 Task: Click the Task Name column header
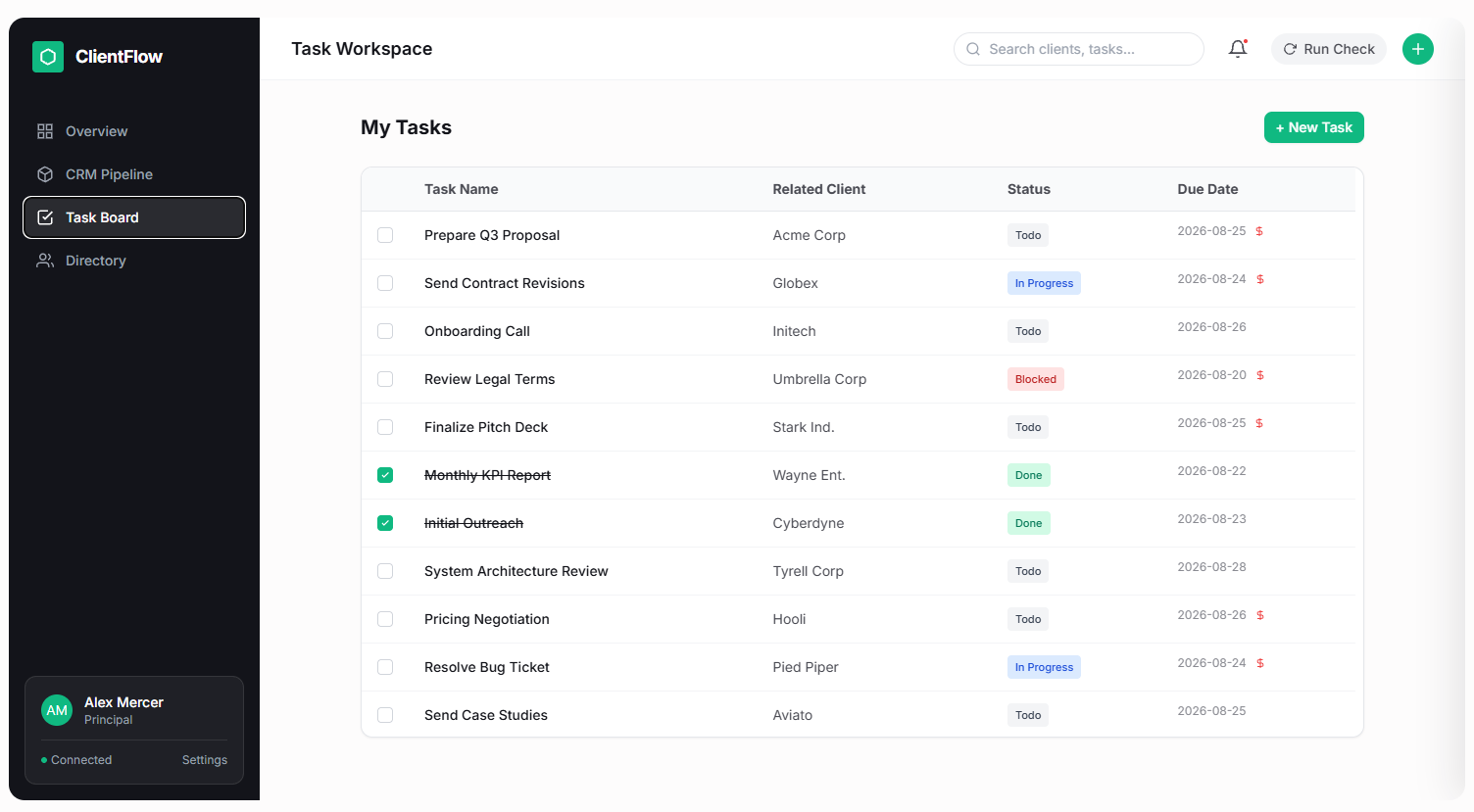tap(461, 189)
